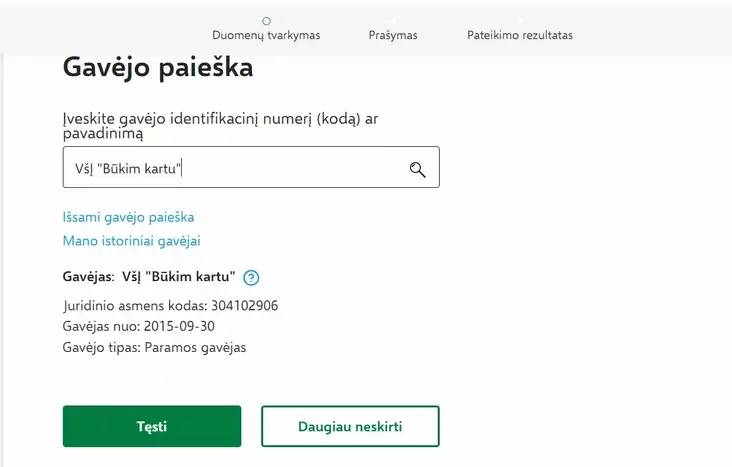Click the step dot above Prašymas
The width and height of the screenshot is (732, 467).
point(393,20)
